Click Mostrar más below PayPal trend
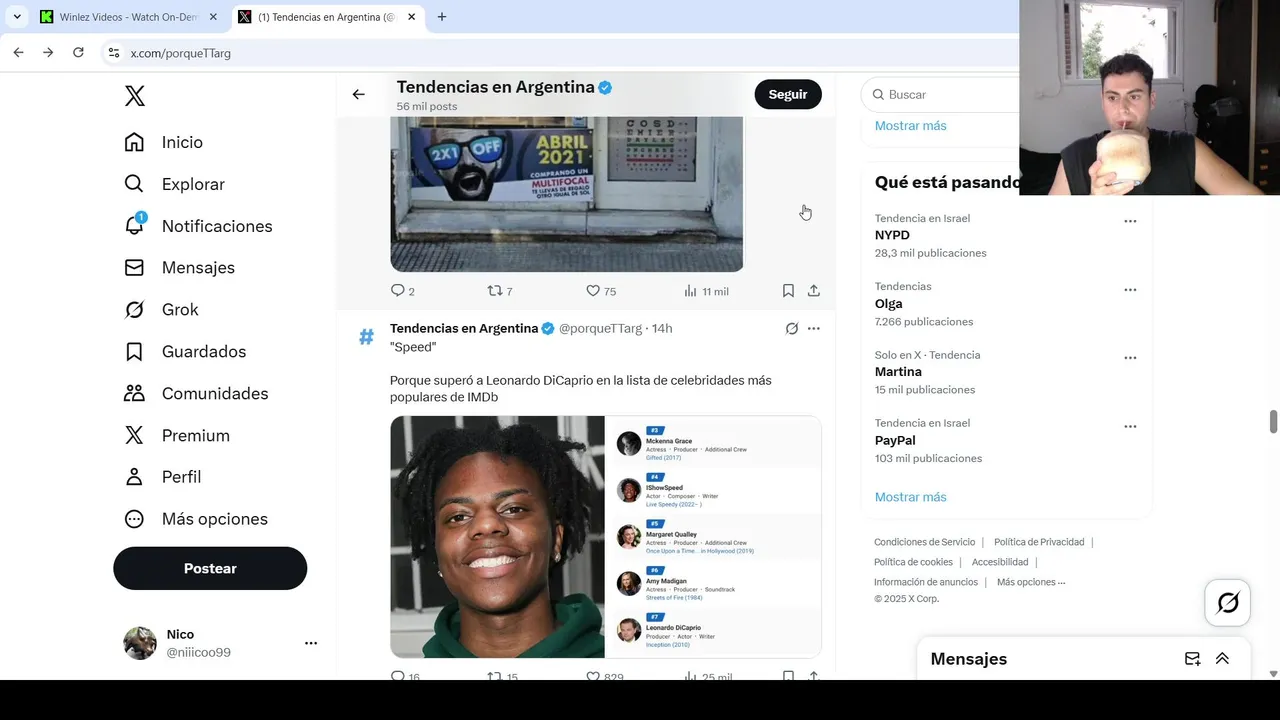This screenshot has height=720, width=1280. [x=910, y=497]
